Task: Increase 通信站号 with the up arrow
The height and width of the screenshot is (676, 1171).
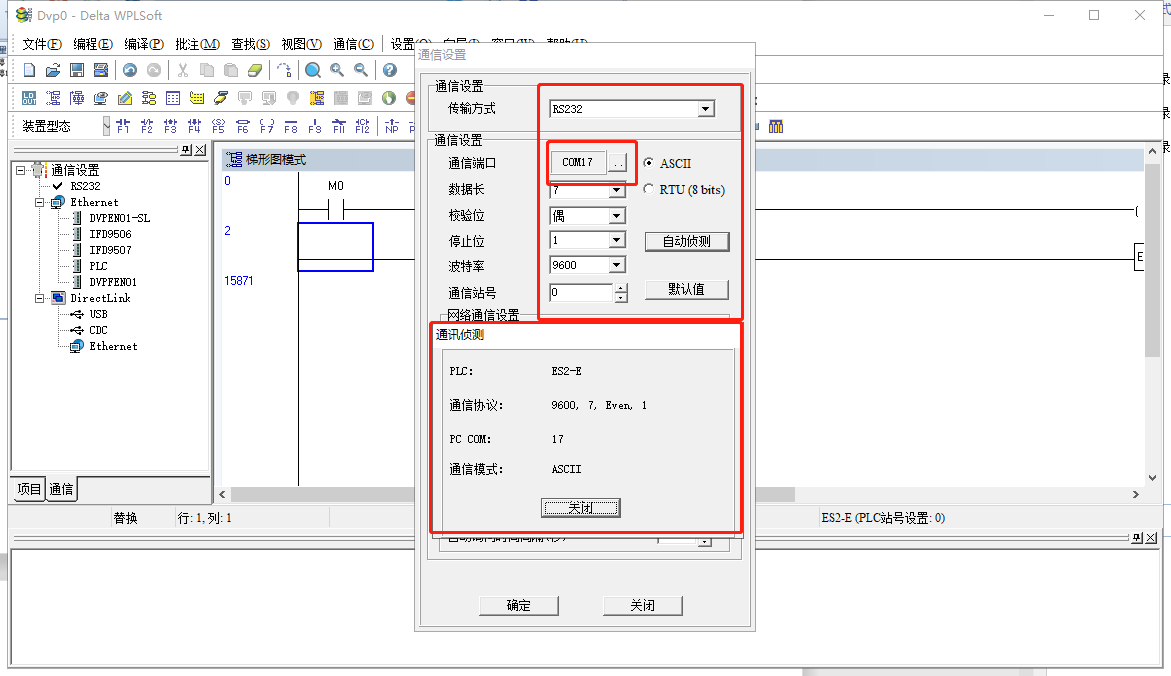Action: [621, 288]
